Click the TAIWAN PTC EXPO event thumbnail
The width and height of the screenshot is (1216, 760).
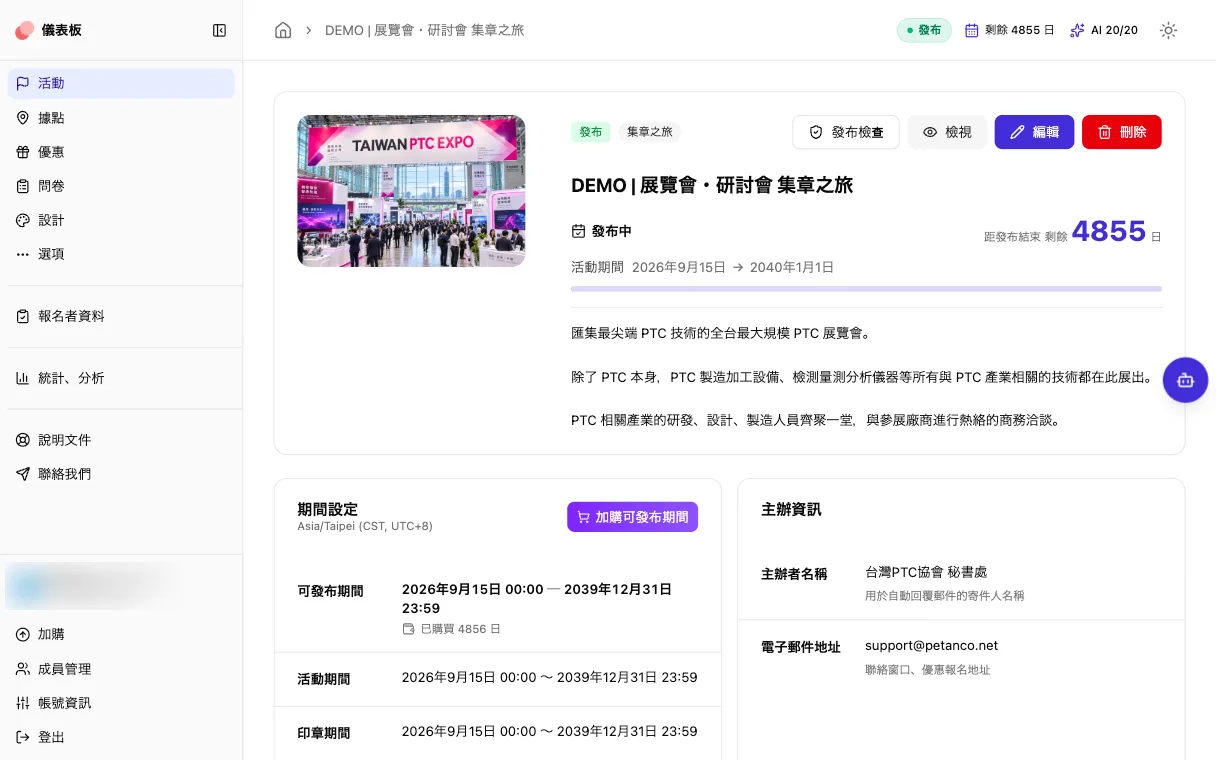[411, 191]
